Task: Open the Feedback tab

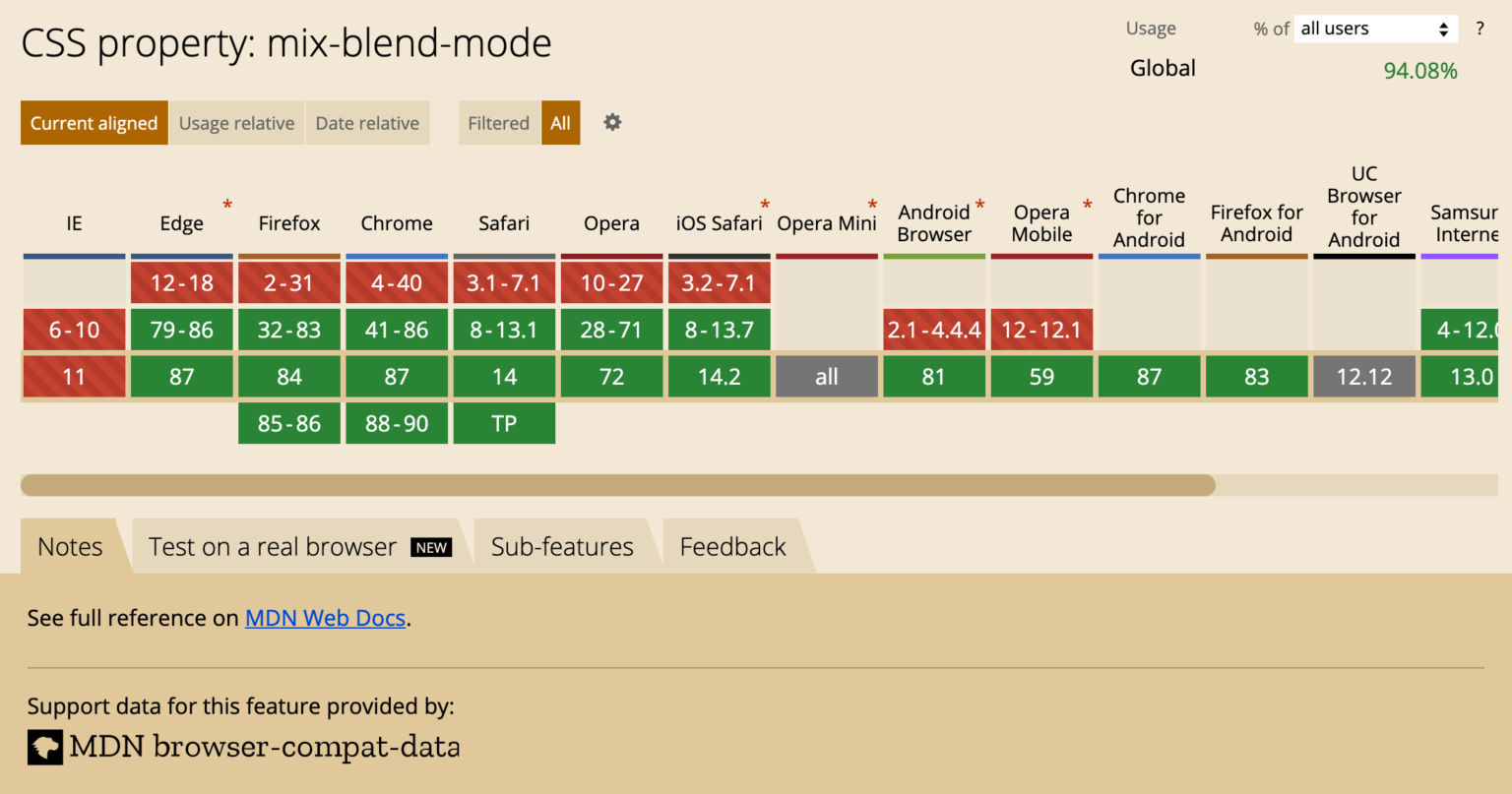Action: (x=732, y=545)
